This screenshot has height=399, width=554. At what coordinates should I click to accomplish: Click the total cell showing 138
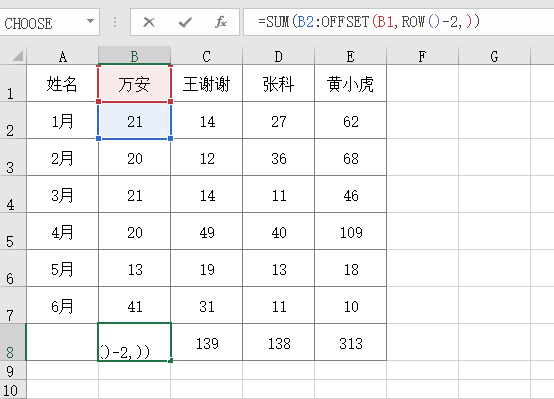(279, 342)
